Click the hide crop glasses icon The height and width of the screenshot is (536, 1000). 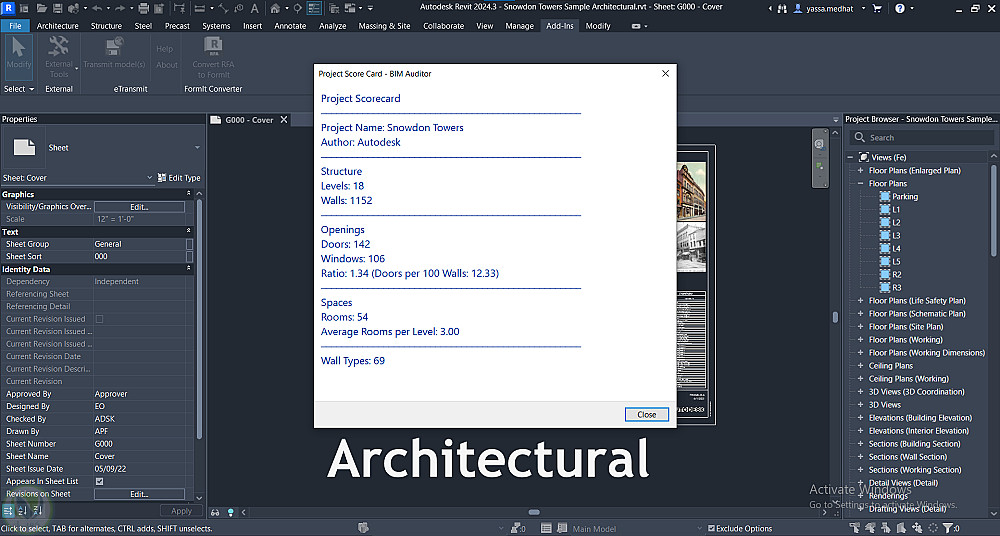pyautogui.click(x=216, y=512)
